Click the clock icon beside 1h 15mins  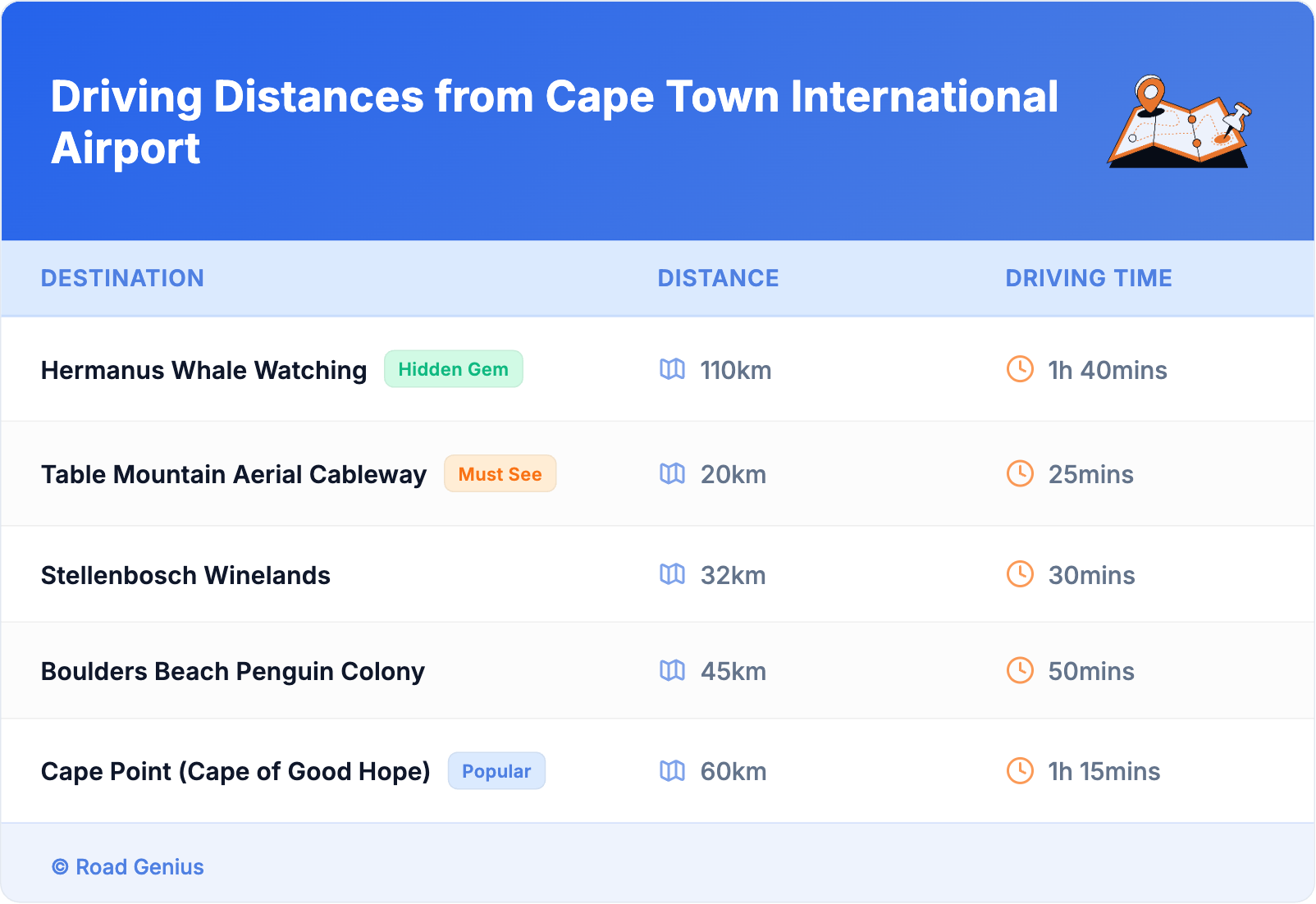pos(1020,770)
